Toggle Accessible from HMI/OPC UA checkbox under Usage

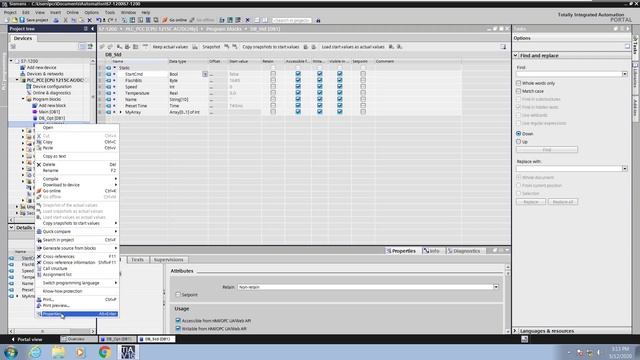point(178,320)
